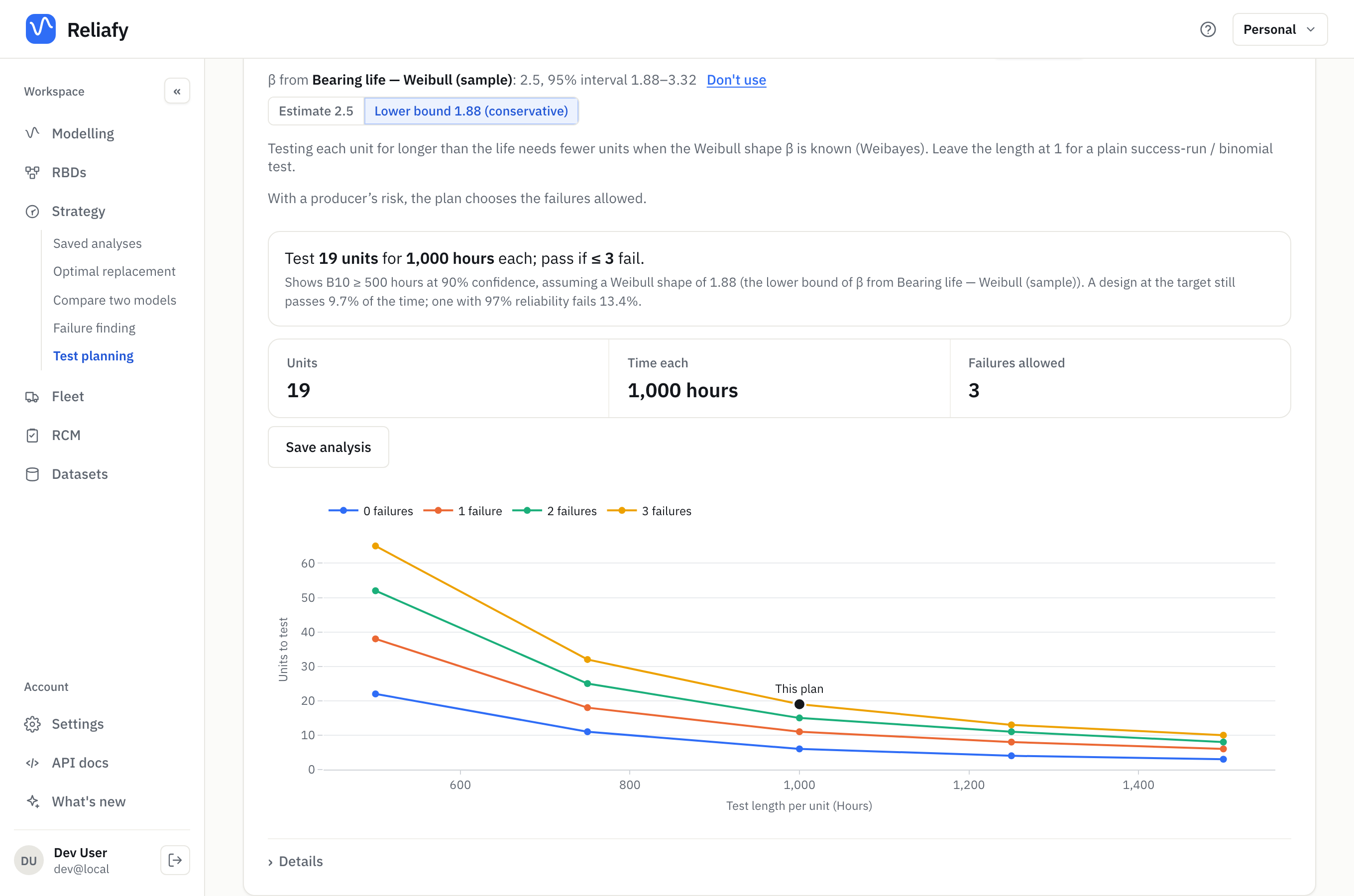Toggle 3 failures series in legend
The width and height of the screenshot is (1354, 896).
point(650,511)
